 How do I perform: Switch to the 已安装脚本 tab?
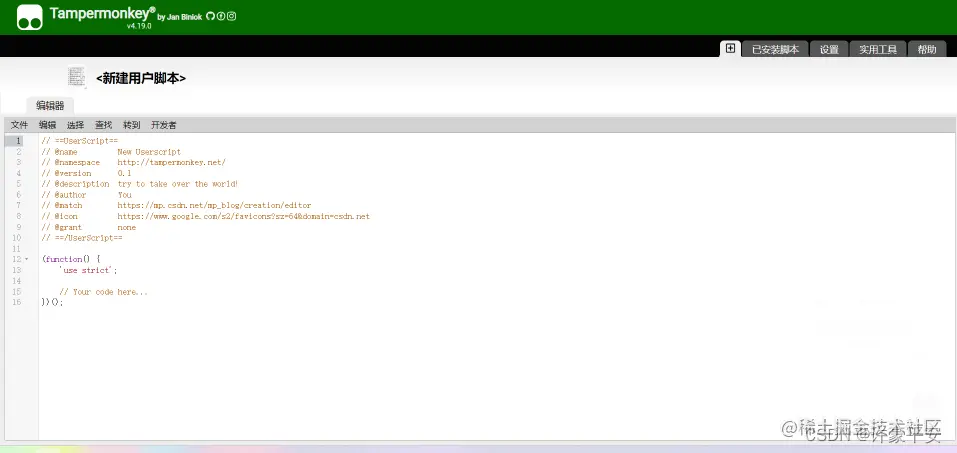(775, 49)
